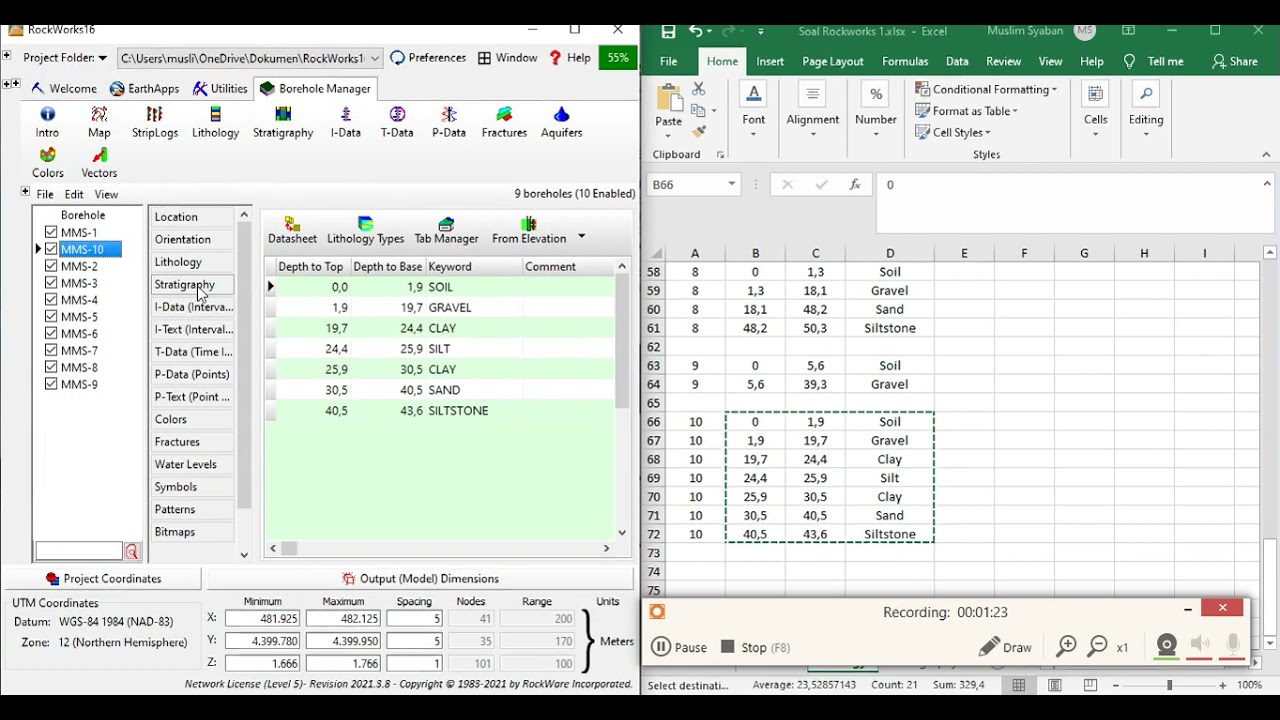
Task: Click the recorder webcam icon
Action: 1166,646
